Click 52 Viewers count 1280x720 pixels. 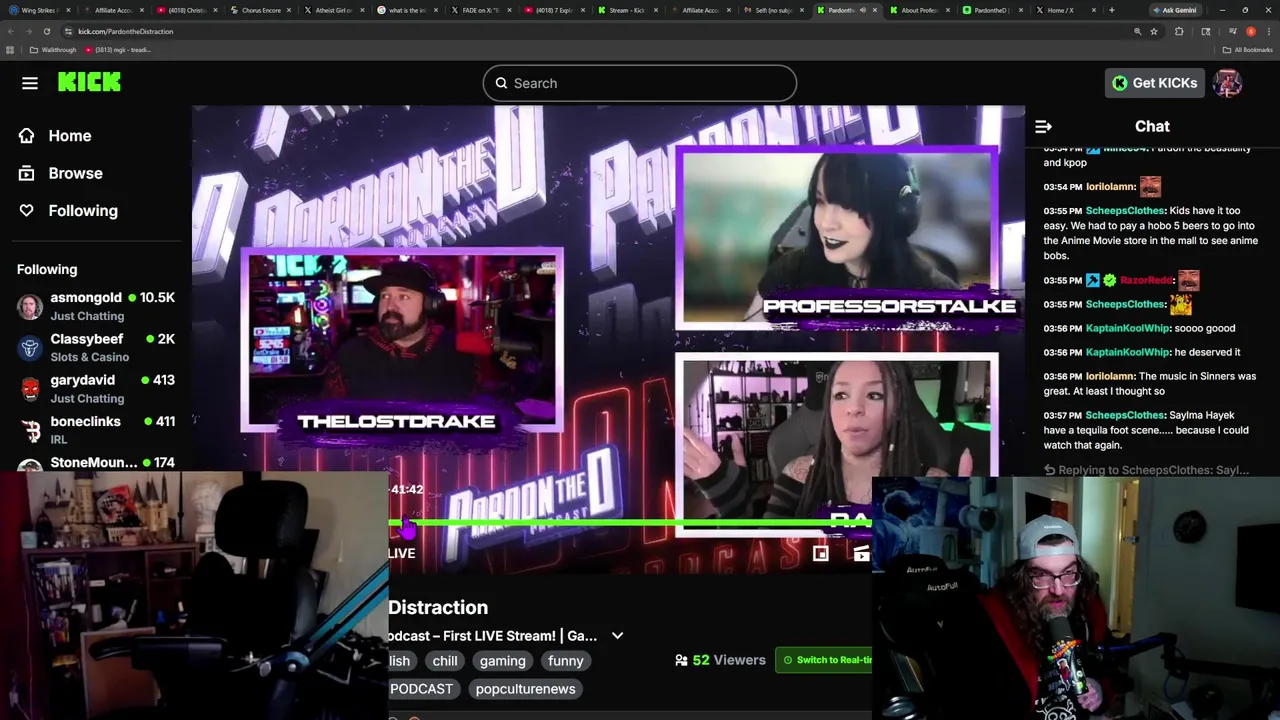pos(720,660)
